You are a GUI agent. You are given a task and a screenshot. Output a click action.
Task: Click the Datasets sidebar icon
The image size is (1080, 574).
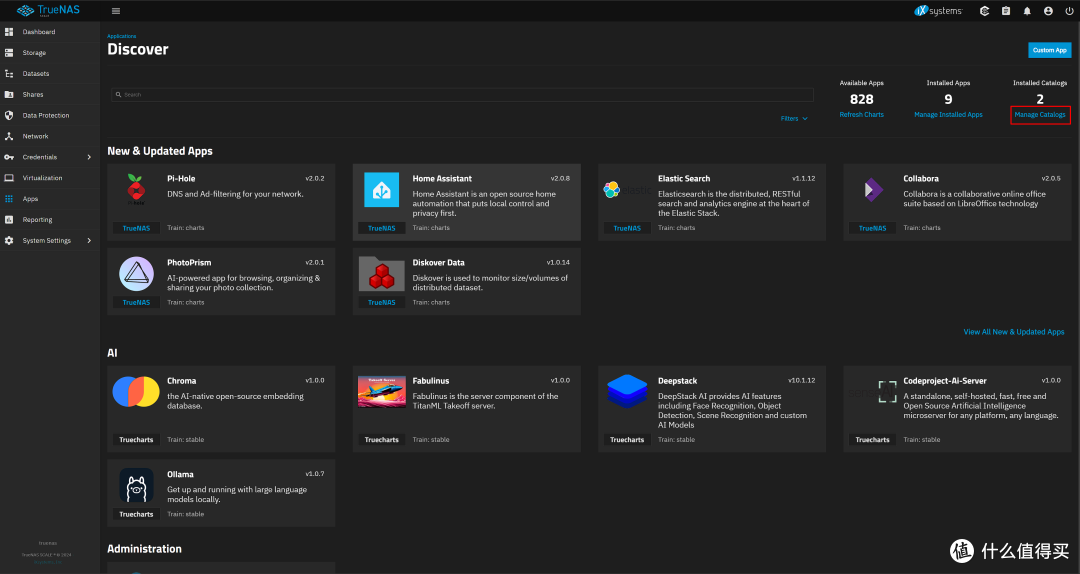pyautogui.click(x=9, y=74)
